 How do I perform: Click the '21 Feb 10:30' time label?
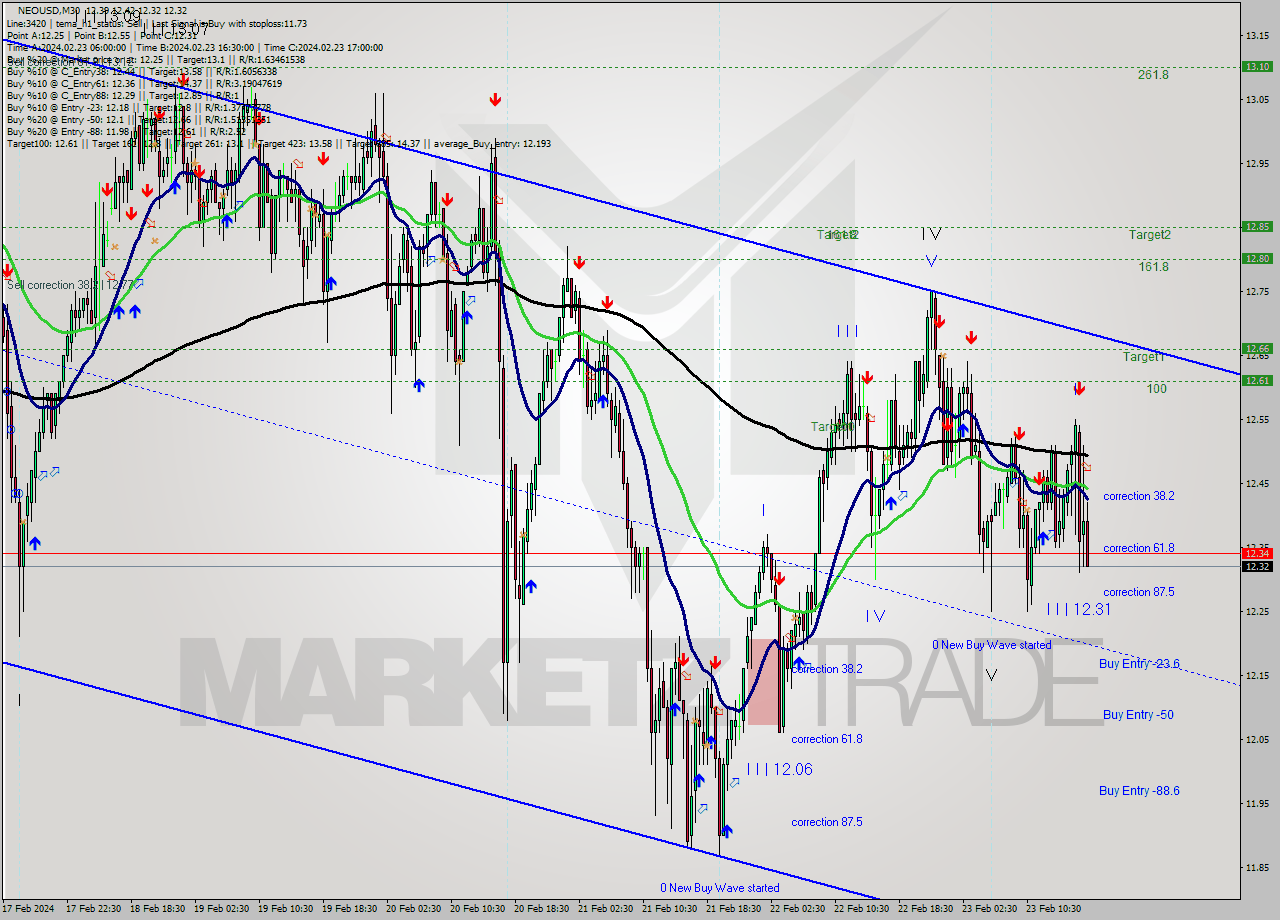[x=670, y=909]
